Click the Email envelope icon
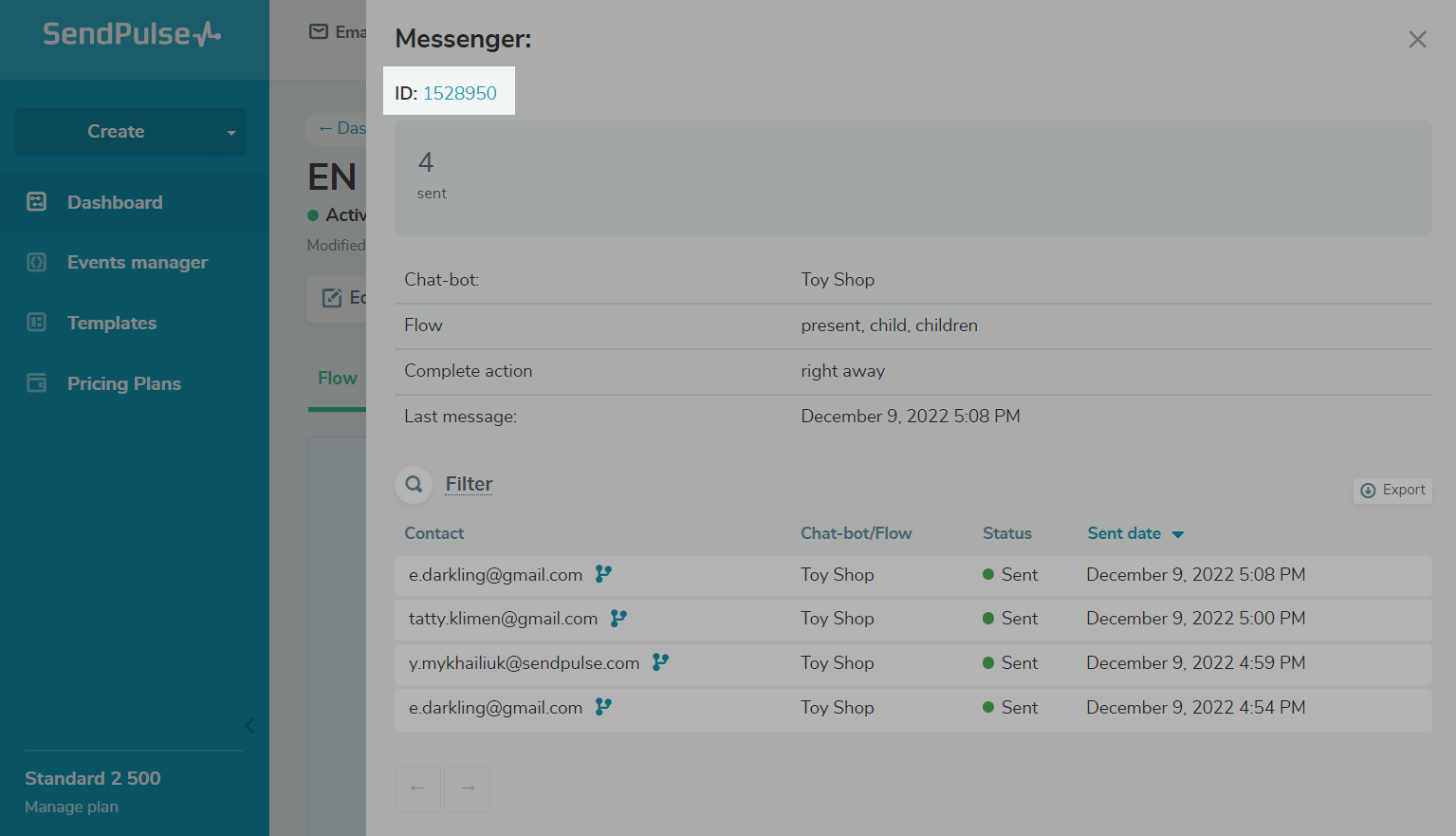Screen dimensions: 1456x836 click(x=319, y=32)
